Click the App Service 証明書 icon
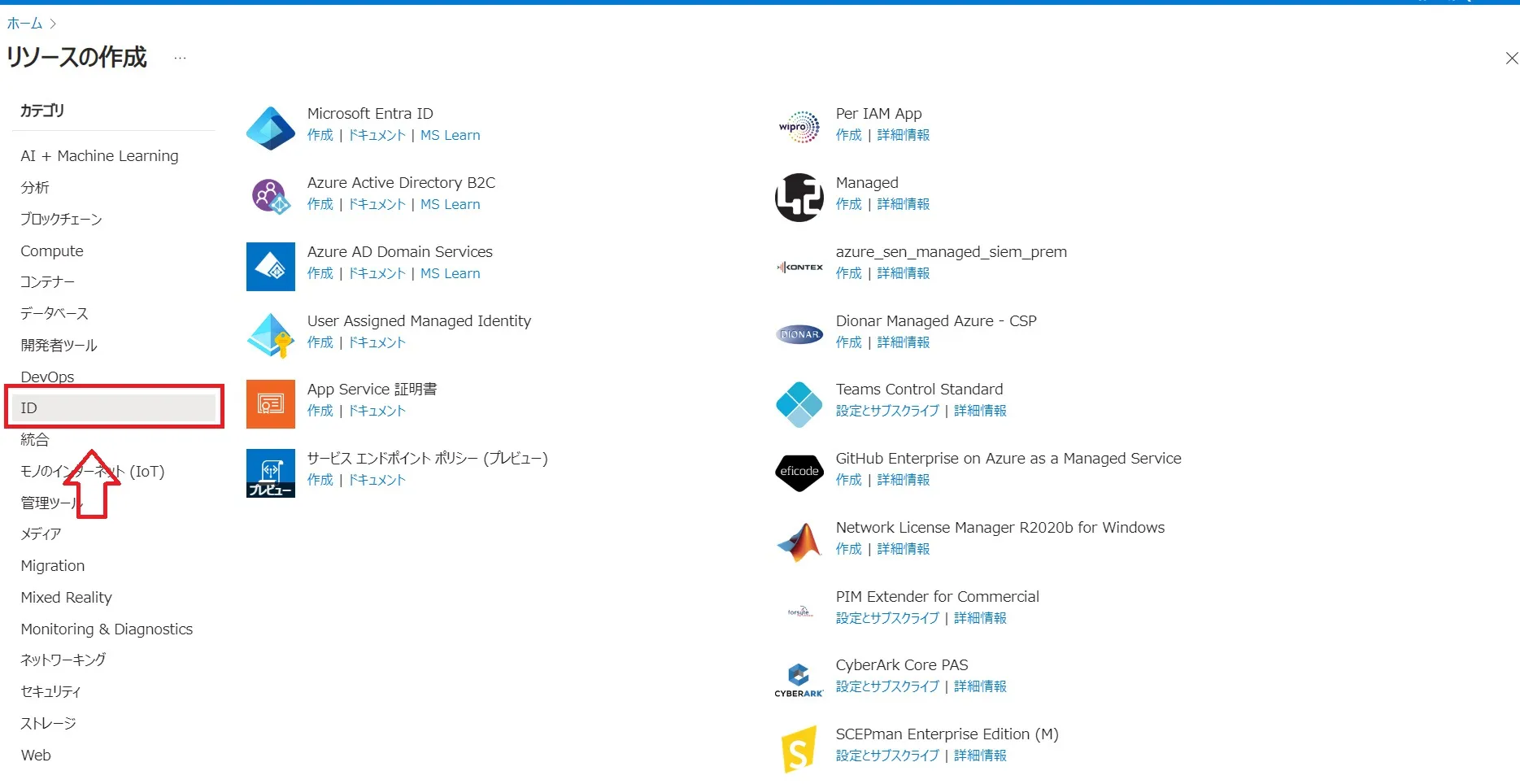1520x784 pixels. [271, 403]
